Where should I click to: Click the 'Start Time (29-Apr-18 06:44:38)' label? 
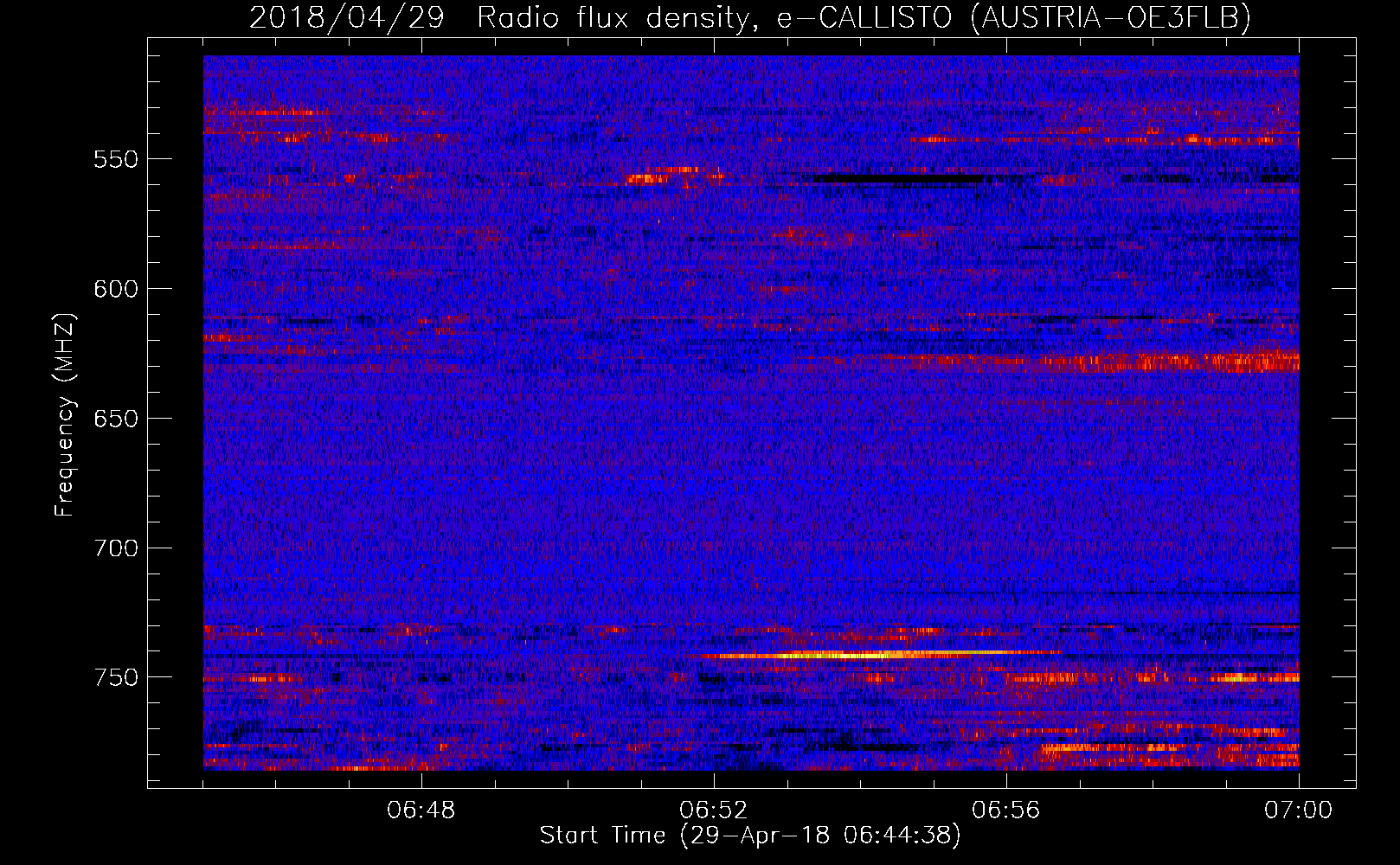(x=750, y=836)
